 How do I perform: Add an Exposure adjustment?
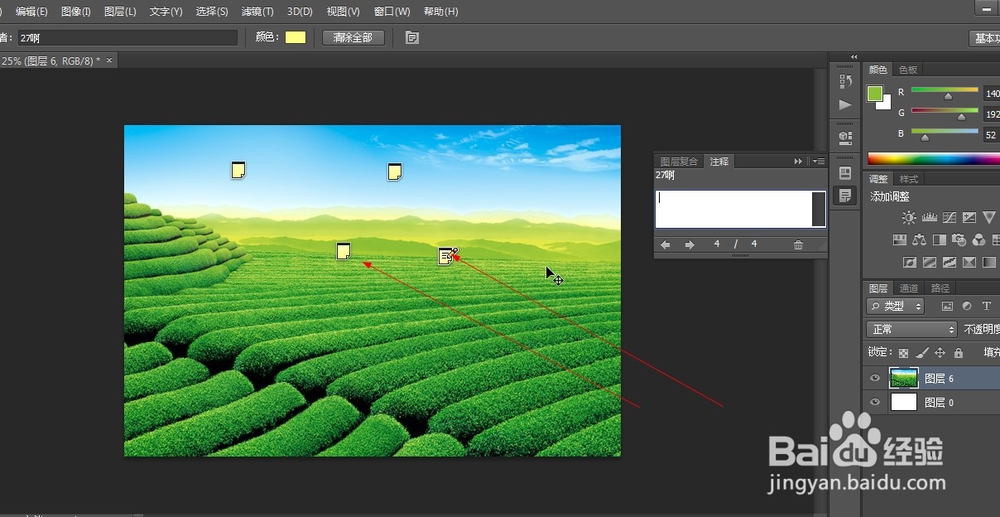(969, 217)
